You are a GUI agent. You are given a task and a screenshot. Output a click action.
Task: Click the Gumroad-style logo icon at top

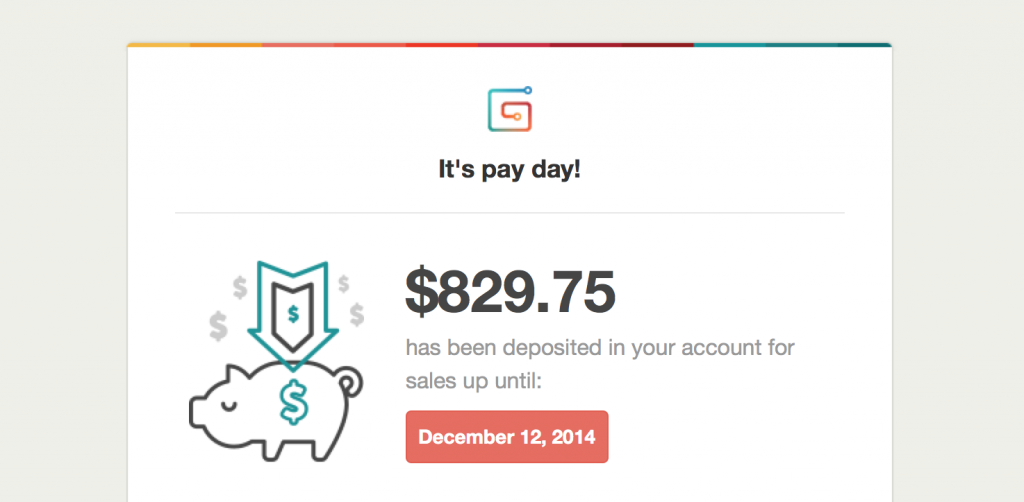(510, 109)
